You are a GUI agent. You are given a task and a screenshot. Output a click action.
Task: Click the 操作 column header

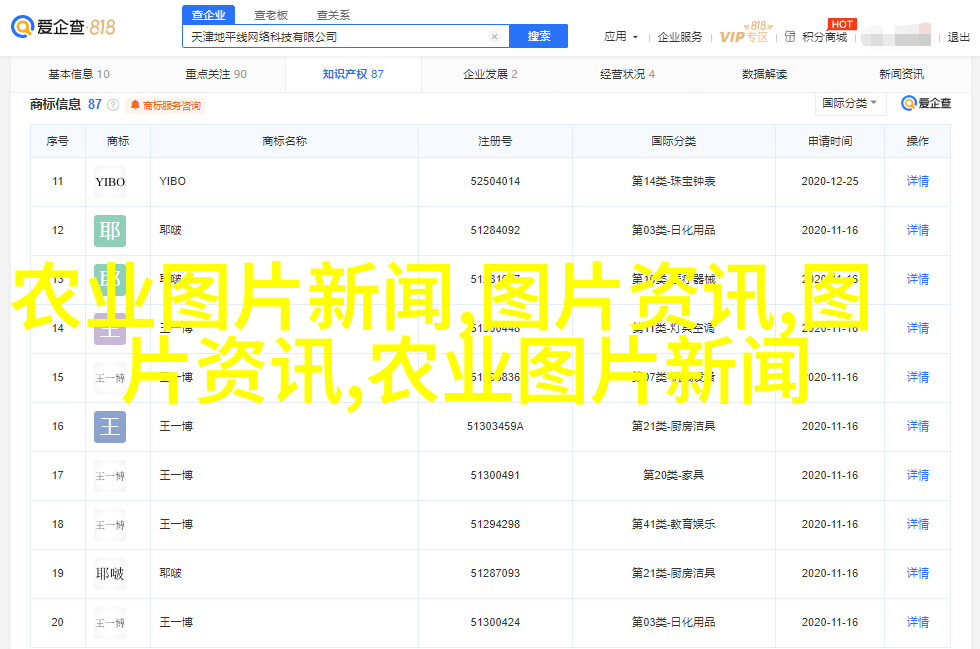pos(918,141)
